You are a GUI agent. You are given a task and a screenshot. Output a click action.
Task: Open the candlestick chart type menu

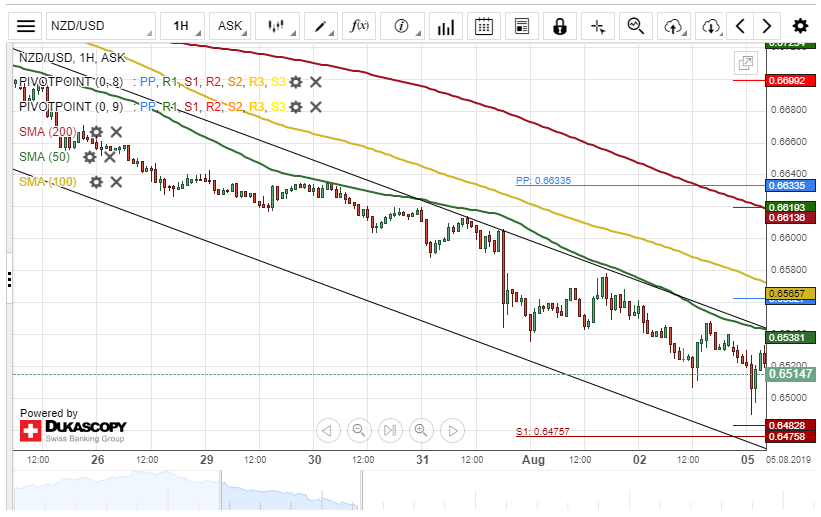pos(276,26)
